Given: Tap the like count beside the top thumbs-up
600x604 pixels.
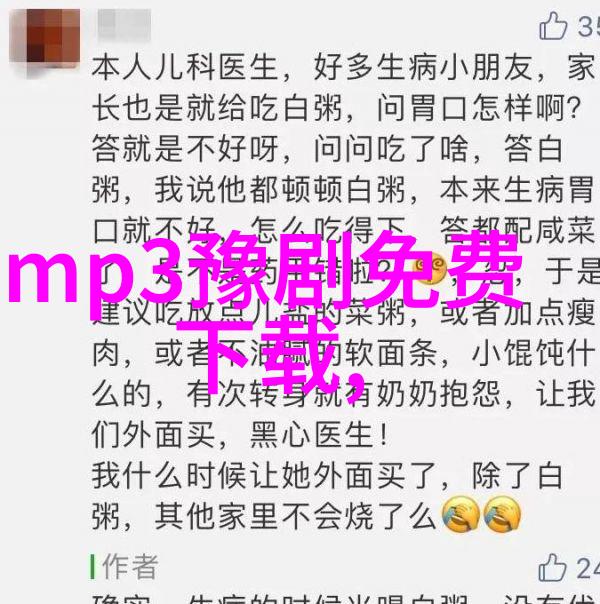Looking at the screenshot, I should (588, 26).
